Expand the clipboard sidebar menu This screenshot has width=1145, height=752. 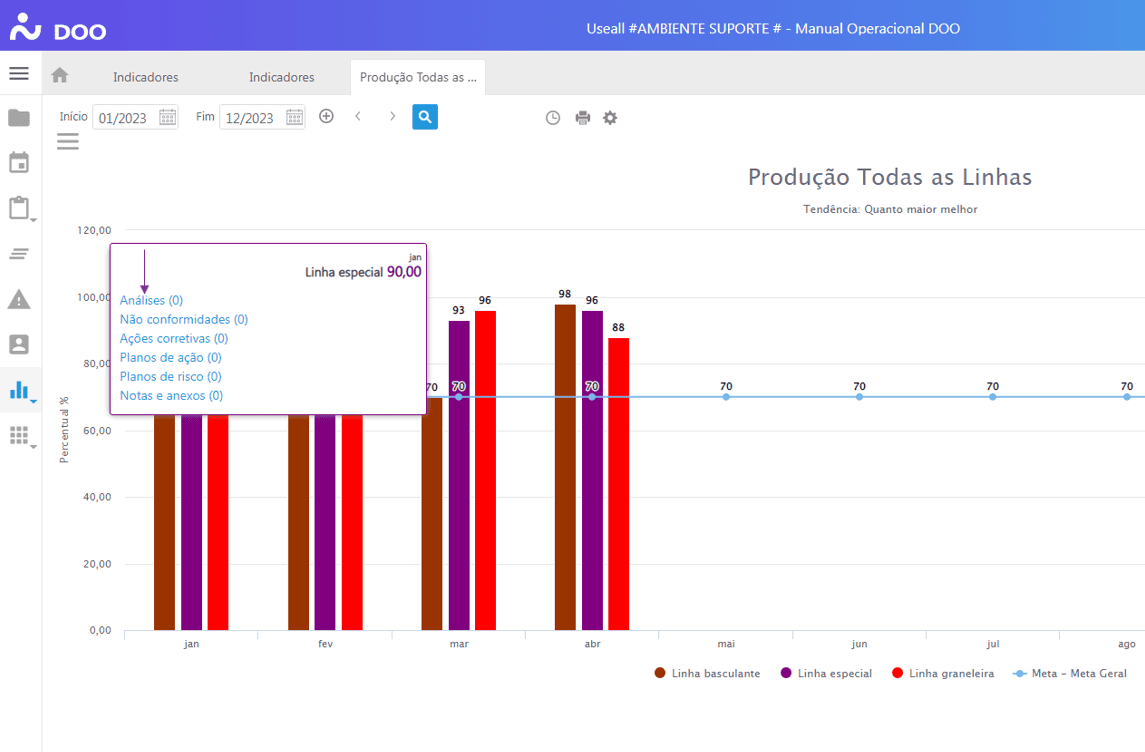21,209
